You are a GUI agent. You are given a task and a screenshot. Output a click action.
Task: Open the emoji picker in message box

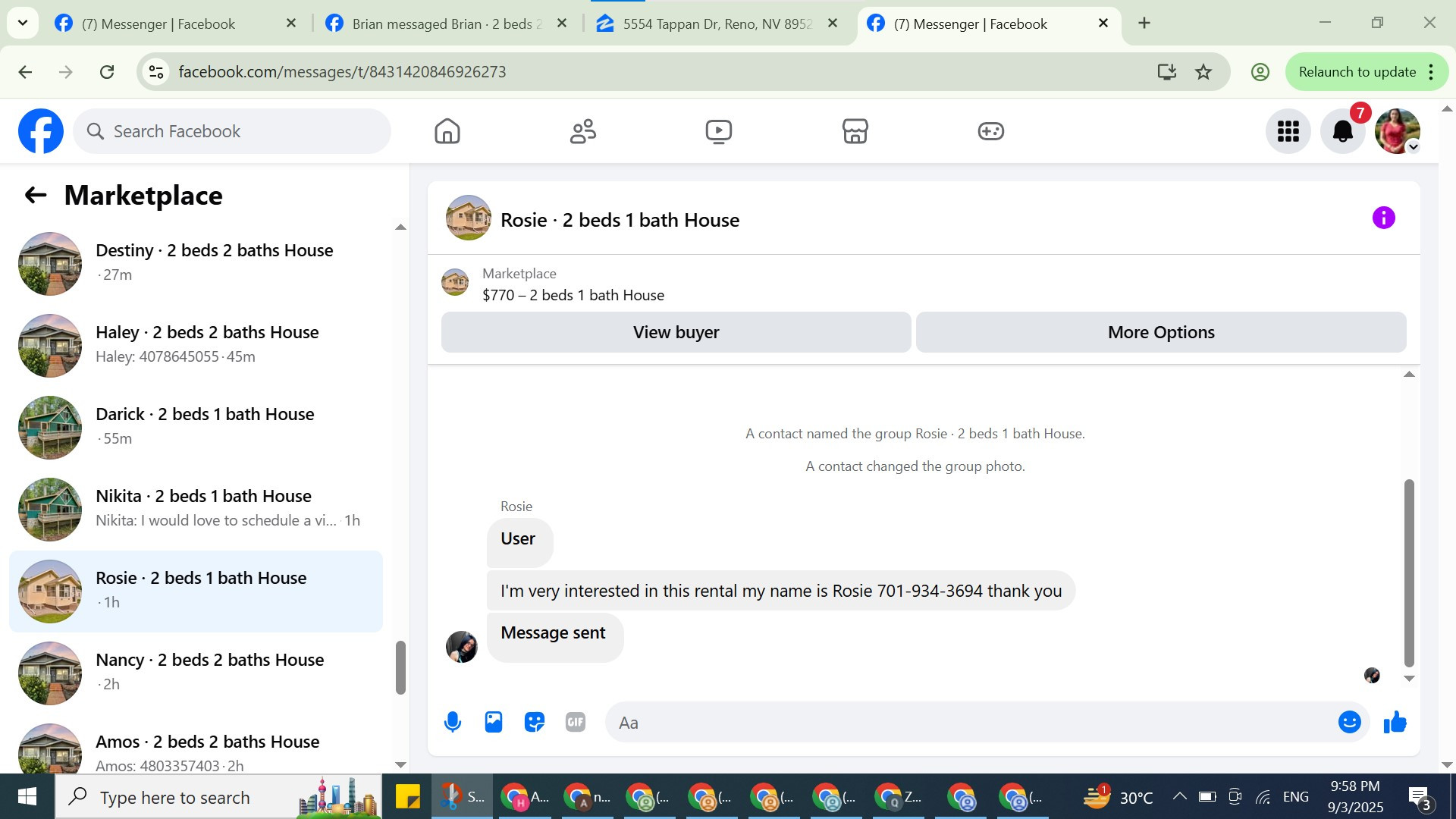click(x=1350, y=723)
